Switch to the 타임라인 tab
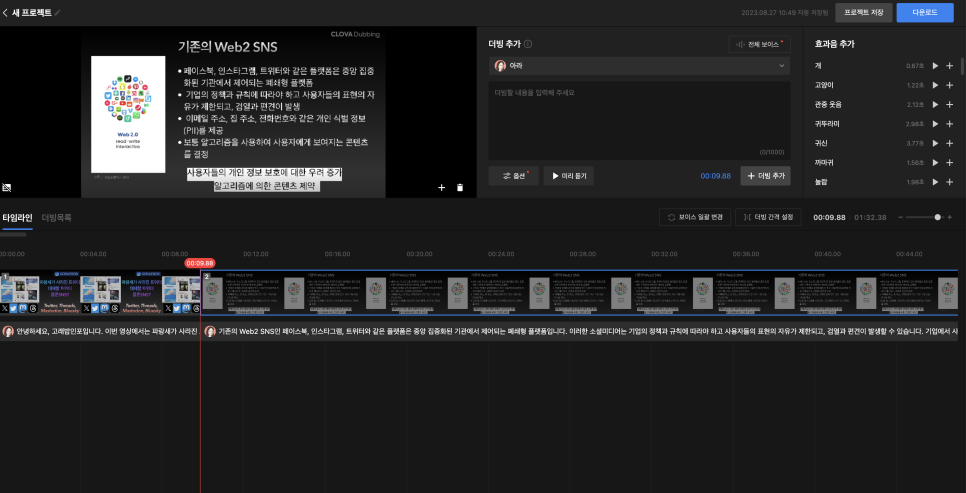Image resolution: width=966 pixels, height=493 pixels. point(17,218)
